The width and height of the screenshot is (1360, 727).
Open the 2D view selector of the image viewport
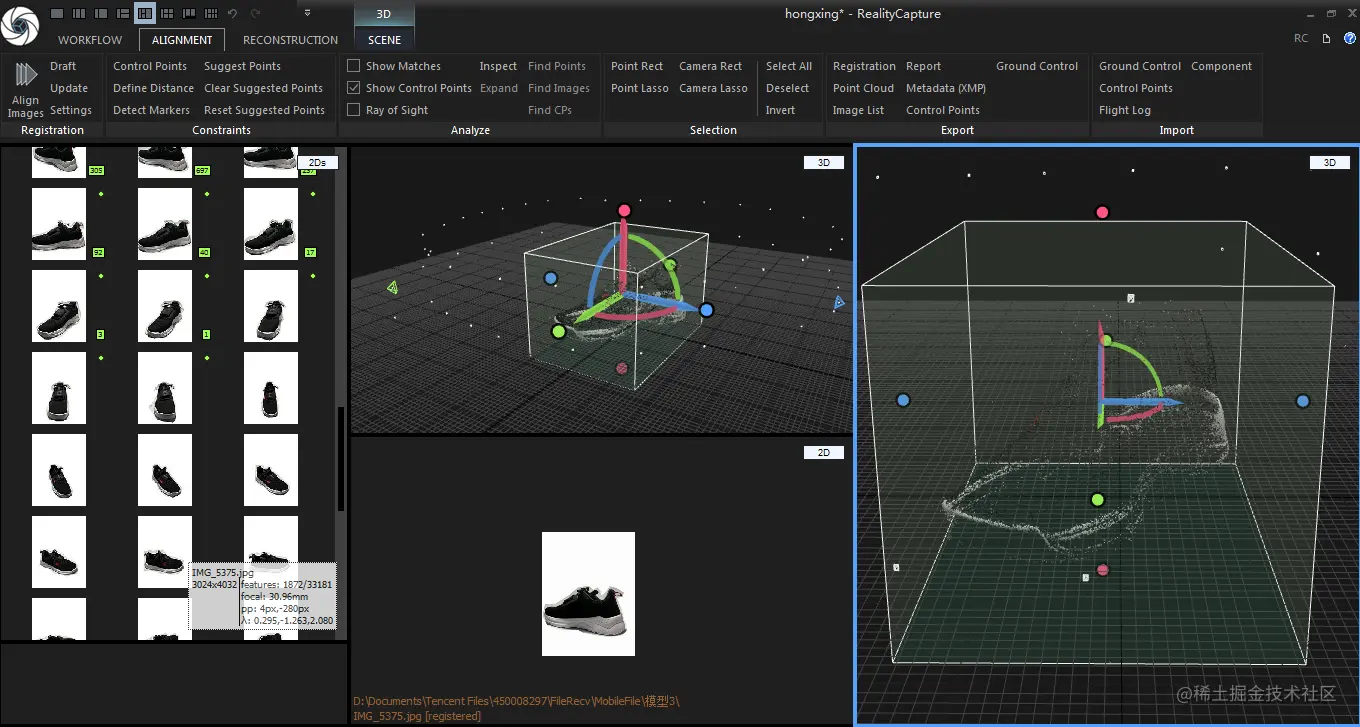pos(824,453)
